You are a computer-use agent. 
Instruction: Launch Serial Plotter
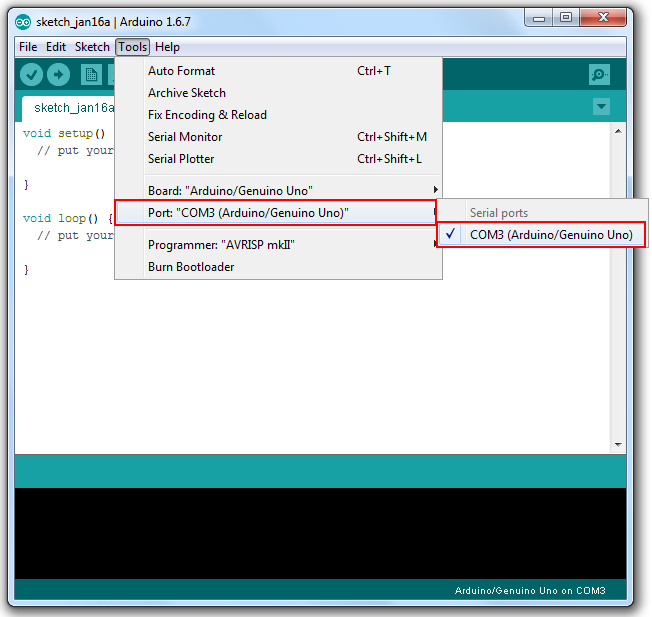(278, 159)
